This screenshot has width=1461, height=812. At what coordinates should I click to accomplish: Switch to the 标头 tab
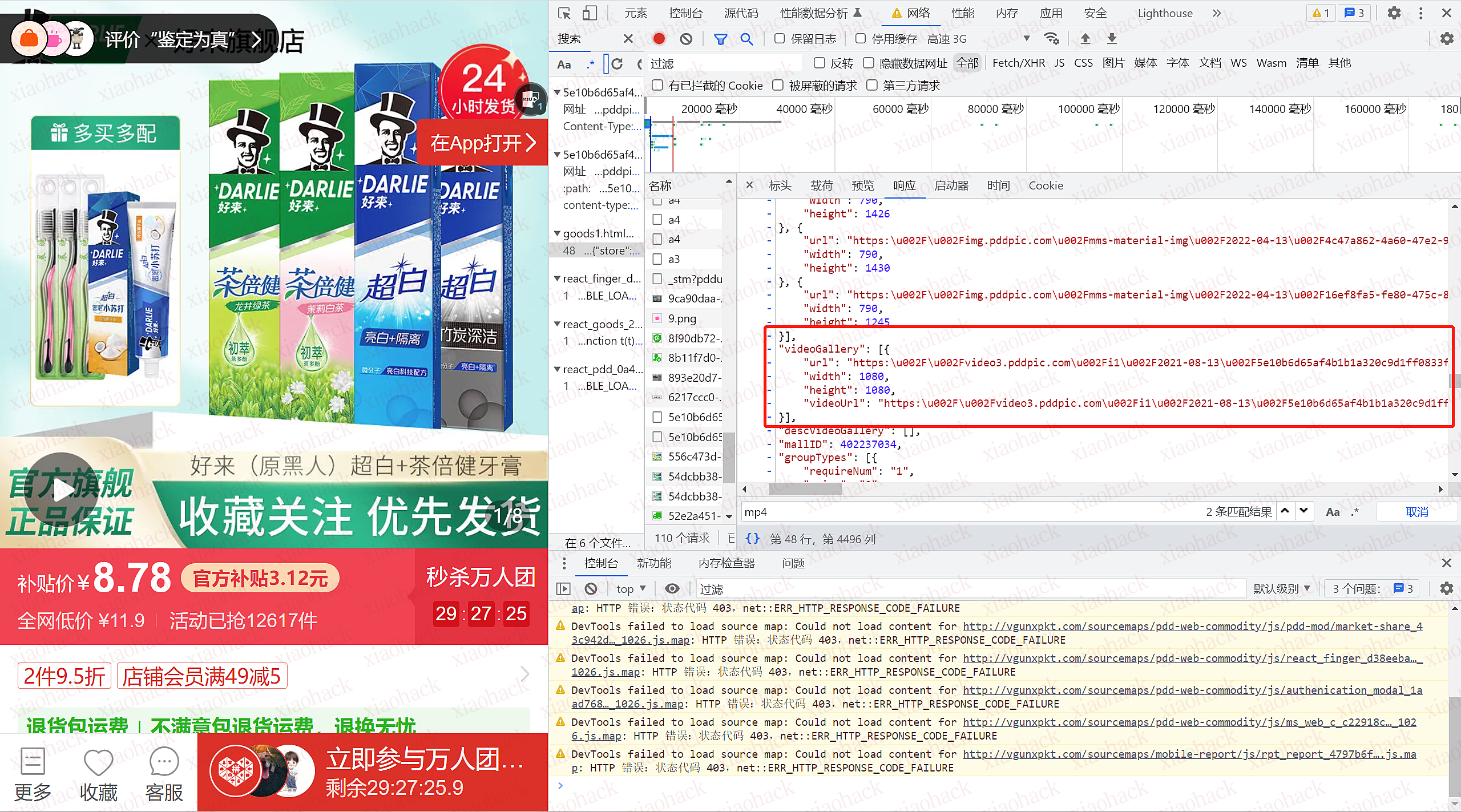click(780, 185)
